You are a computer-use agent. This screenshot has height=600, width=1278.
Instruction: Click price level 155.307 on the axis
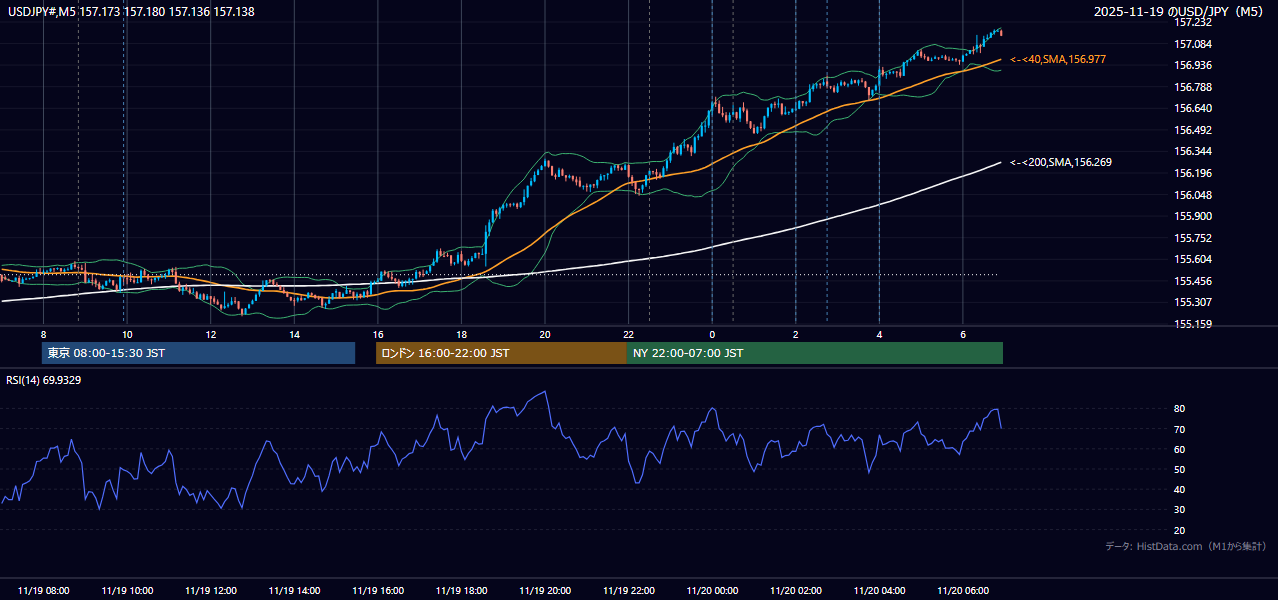click(x=1193, y=302)
